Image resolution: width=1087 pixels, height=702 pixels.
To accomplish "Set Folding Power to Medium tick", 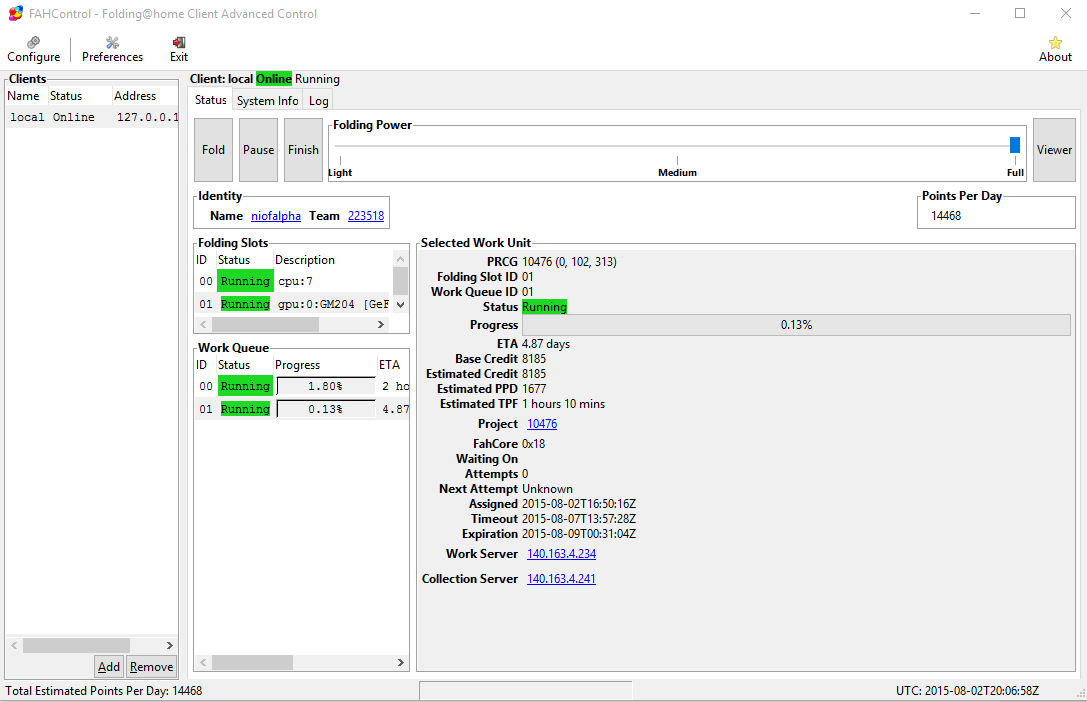I will click(x=677, y=160).
